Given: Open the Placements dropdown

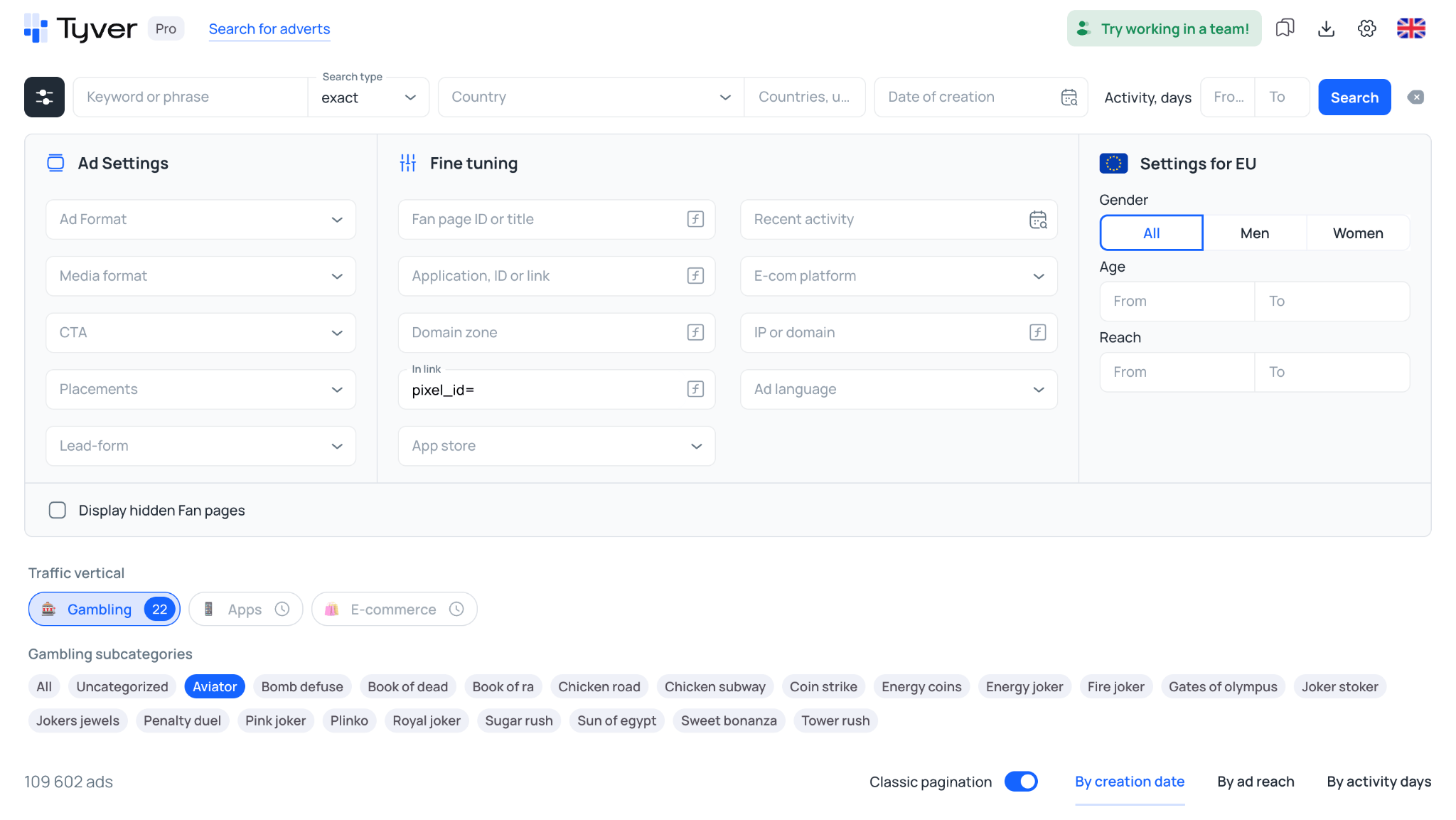Looking at the screenshot, I should click(200, 389).
